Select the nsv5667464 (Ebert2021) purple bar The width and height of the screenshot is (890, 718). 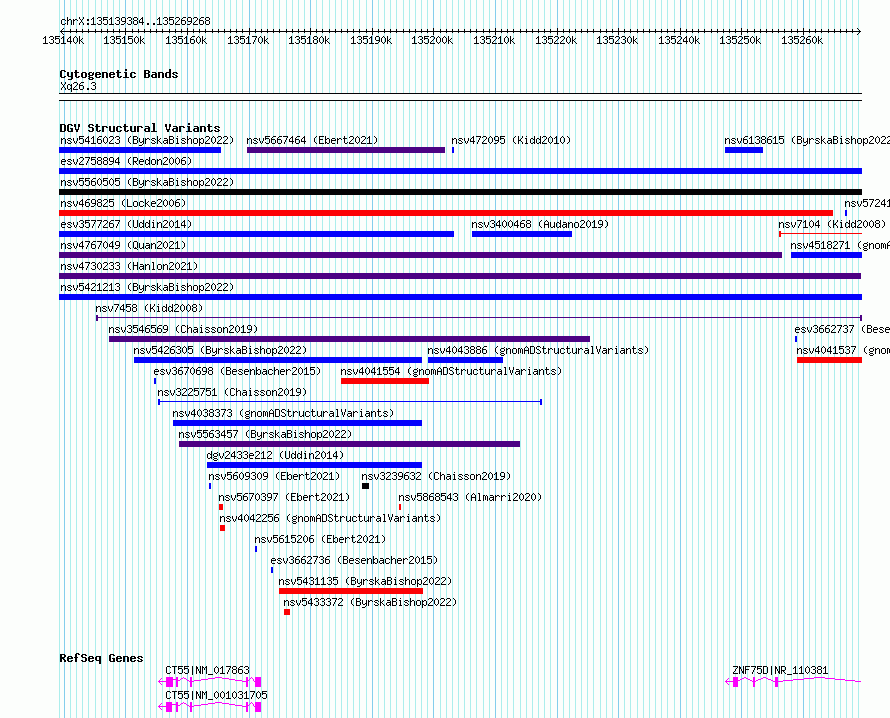[346, 150]
